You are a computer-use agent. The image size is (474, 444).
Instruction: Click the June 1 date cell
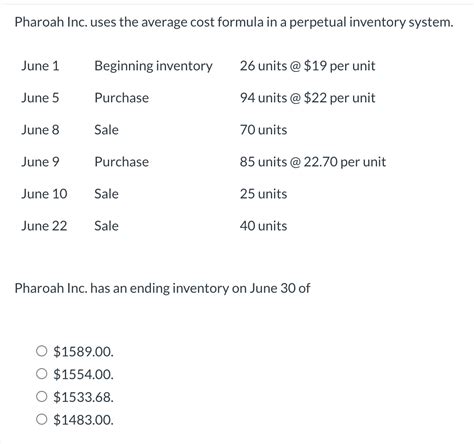[40, 66]
